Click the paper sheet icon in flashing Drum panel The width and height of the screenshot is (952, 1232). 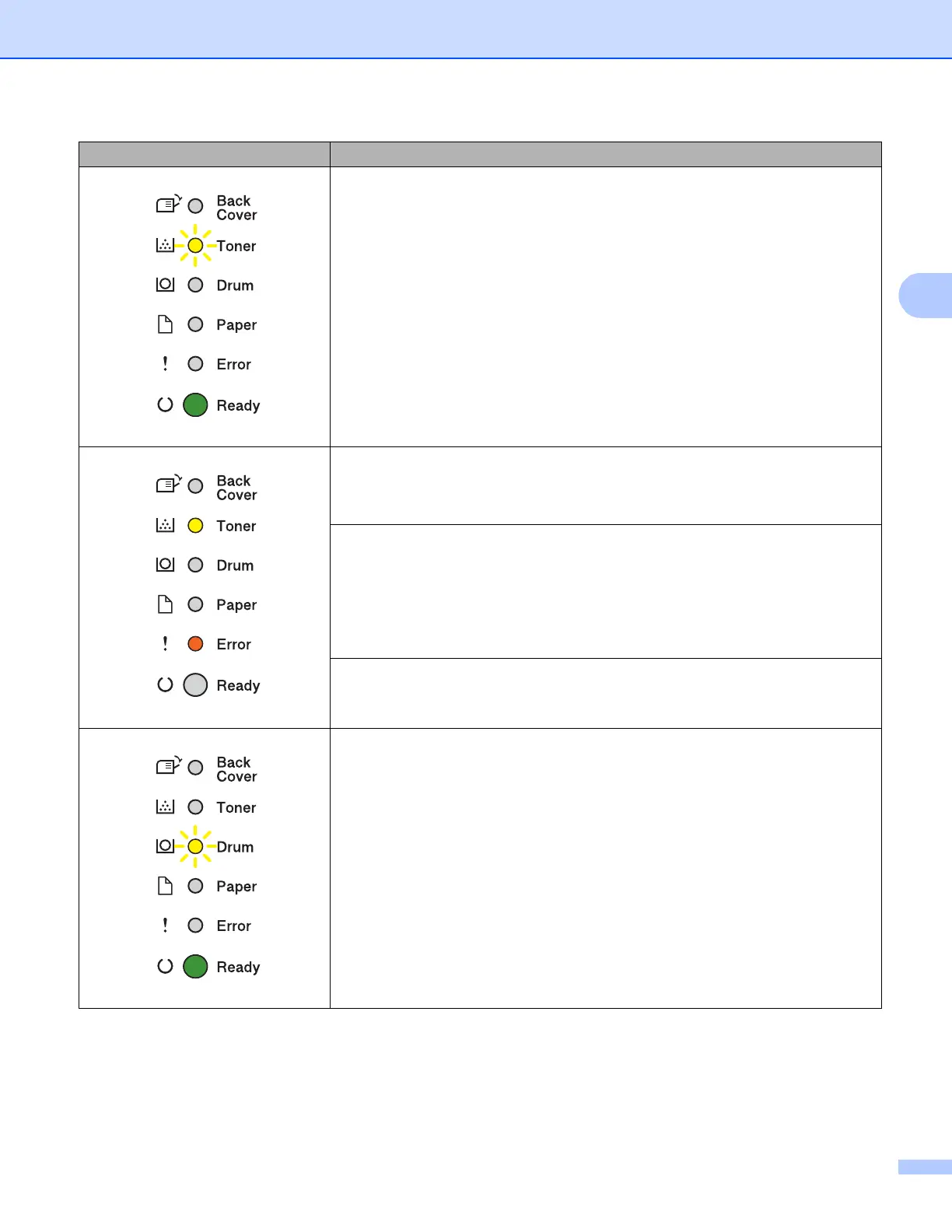click(x=165, y=886)
